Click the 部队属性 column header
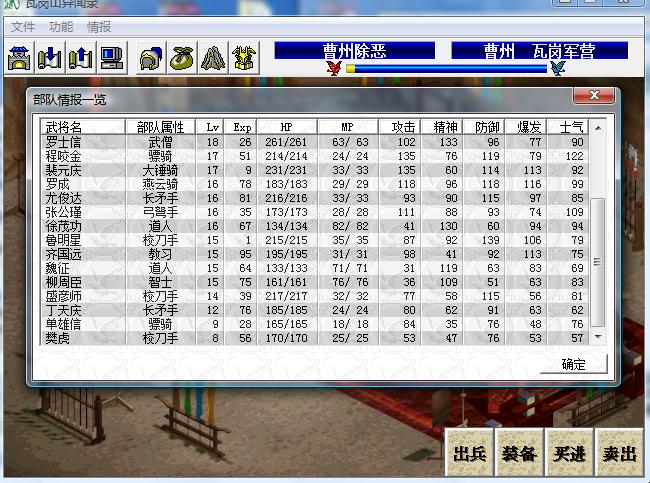 (160, 127)
